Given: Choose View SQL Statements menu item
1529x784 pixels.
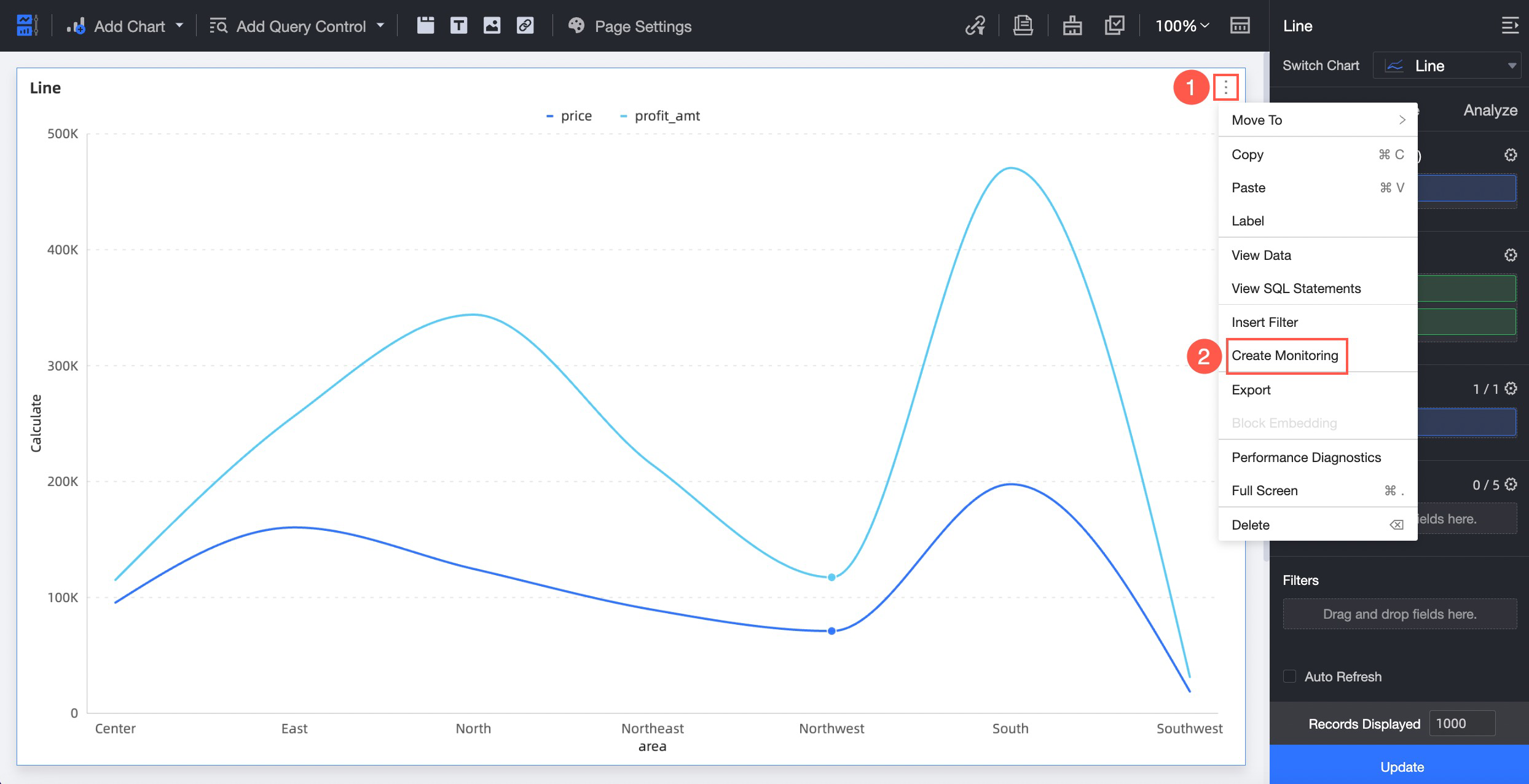Looking at the screenshot, I should 1295,288.
